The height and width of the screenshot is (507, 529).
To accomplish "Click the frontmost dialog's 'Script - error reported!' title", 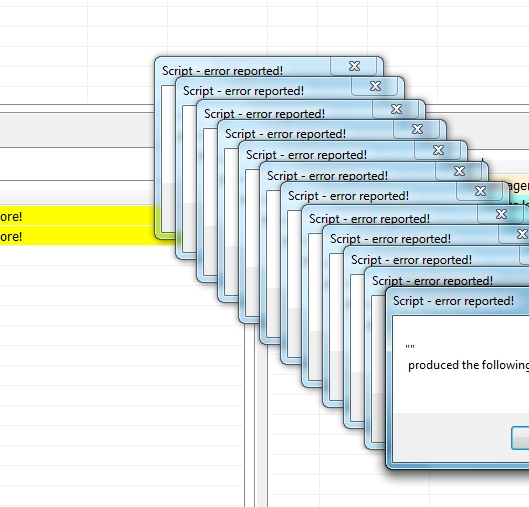I will [x=453, y=301].
